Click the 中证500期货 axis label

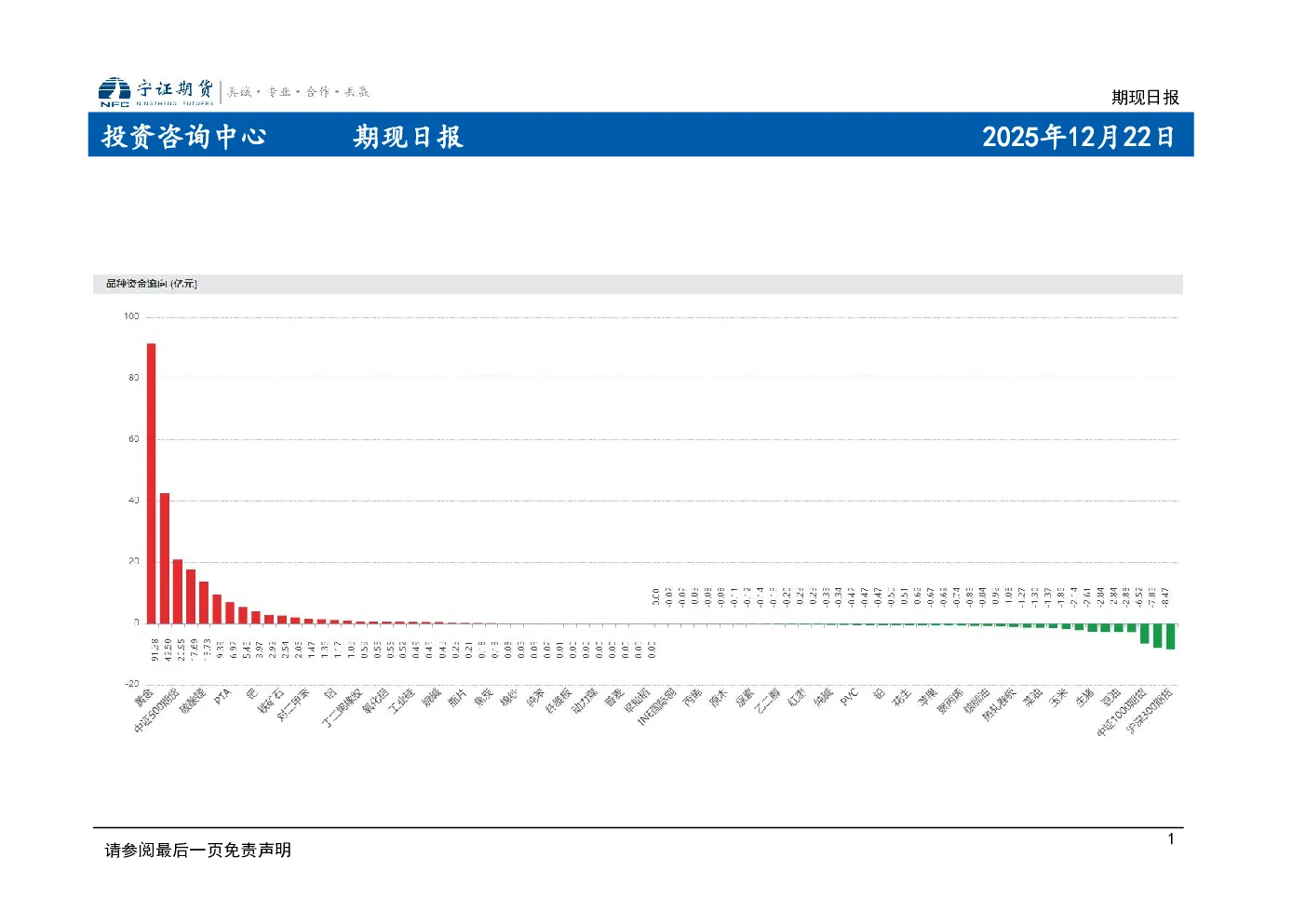coord(156,711)
